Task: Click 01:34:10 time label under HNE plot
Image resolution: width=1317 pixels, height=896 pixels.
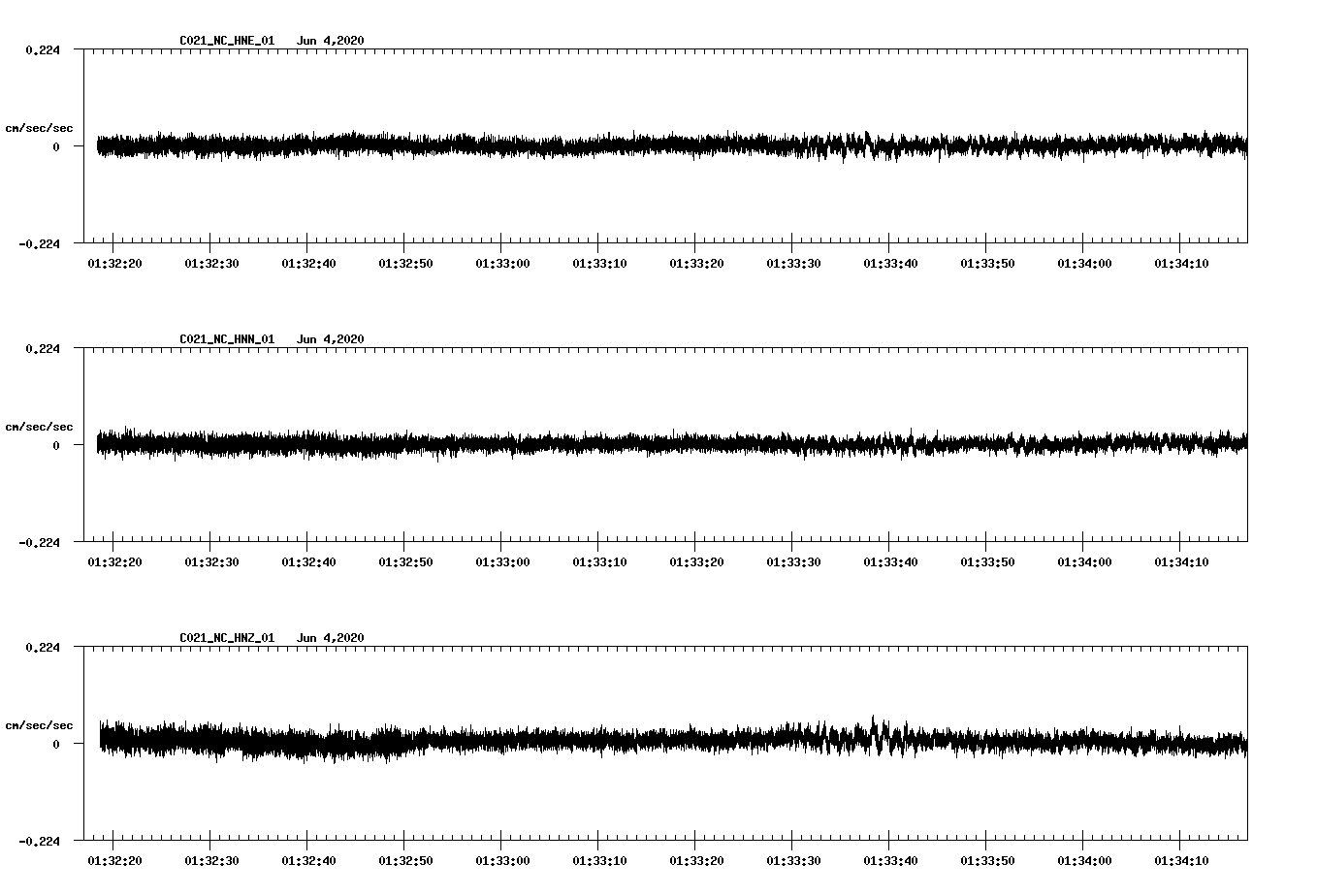Action: (1181, 264)
